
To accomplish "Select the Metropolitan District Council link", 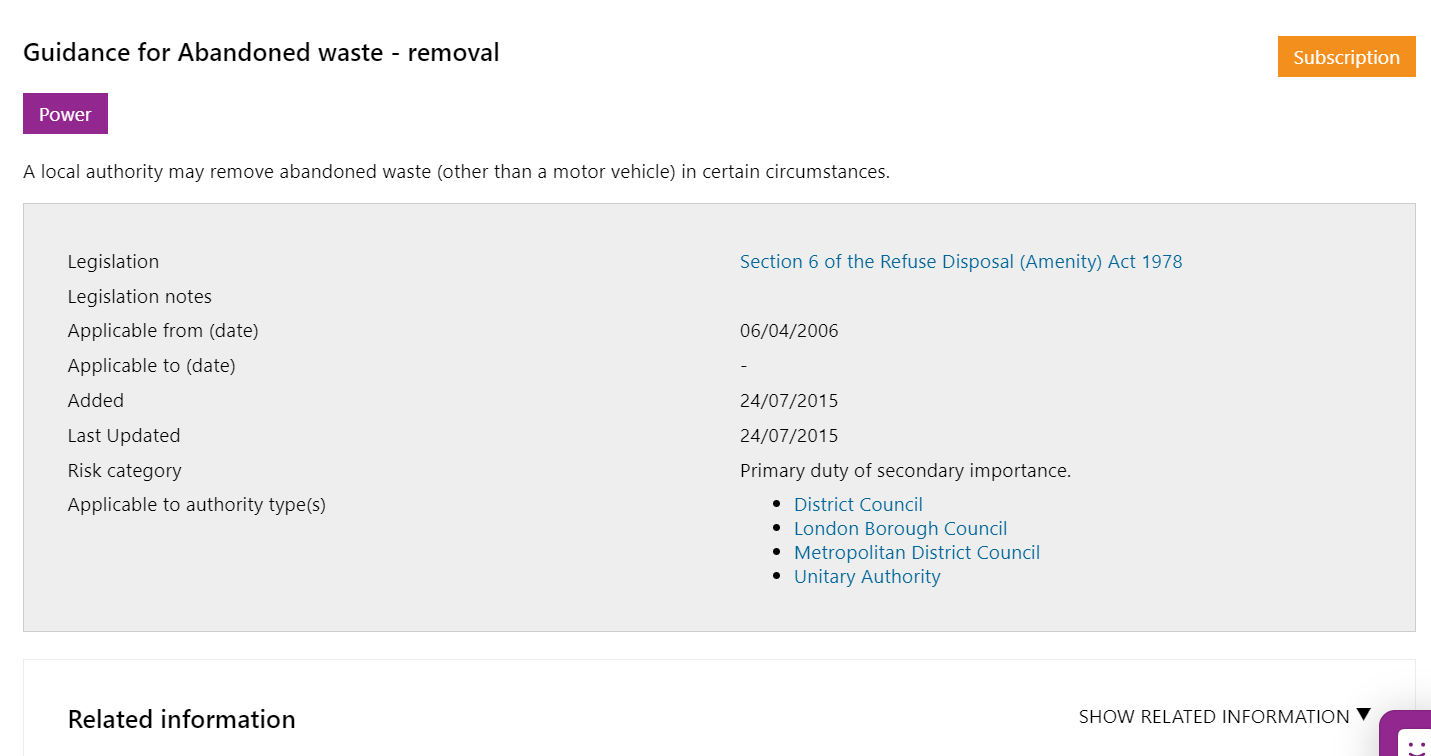I will click(917, 553).
